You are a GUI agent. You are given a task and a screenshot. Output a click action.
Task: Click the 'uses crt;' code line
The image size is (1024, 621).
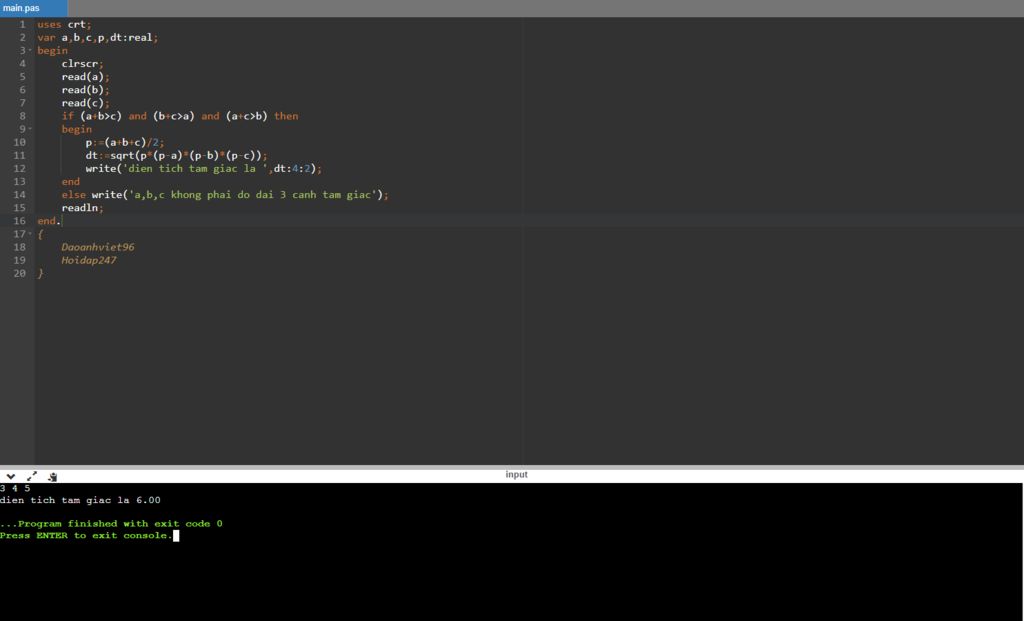64,24
